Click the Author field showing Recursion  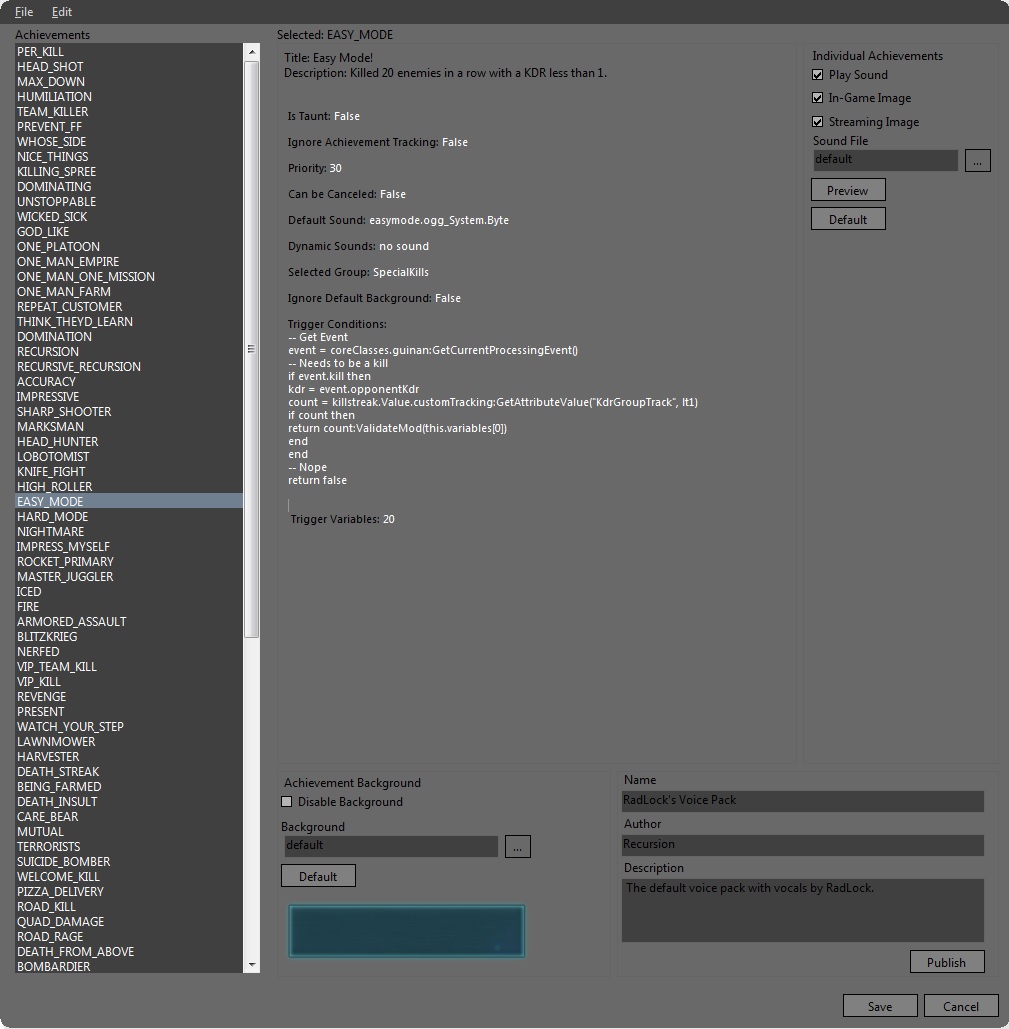[x=802, y=845]
